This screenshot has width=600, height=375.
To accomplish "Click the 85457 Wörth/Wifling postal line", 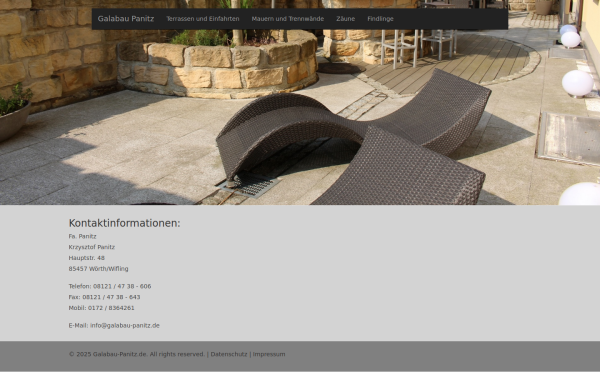I will [x=99, y=269].
